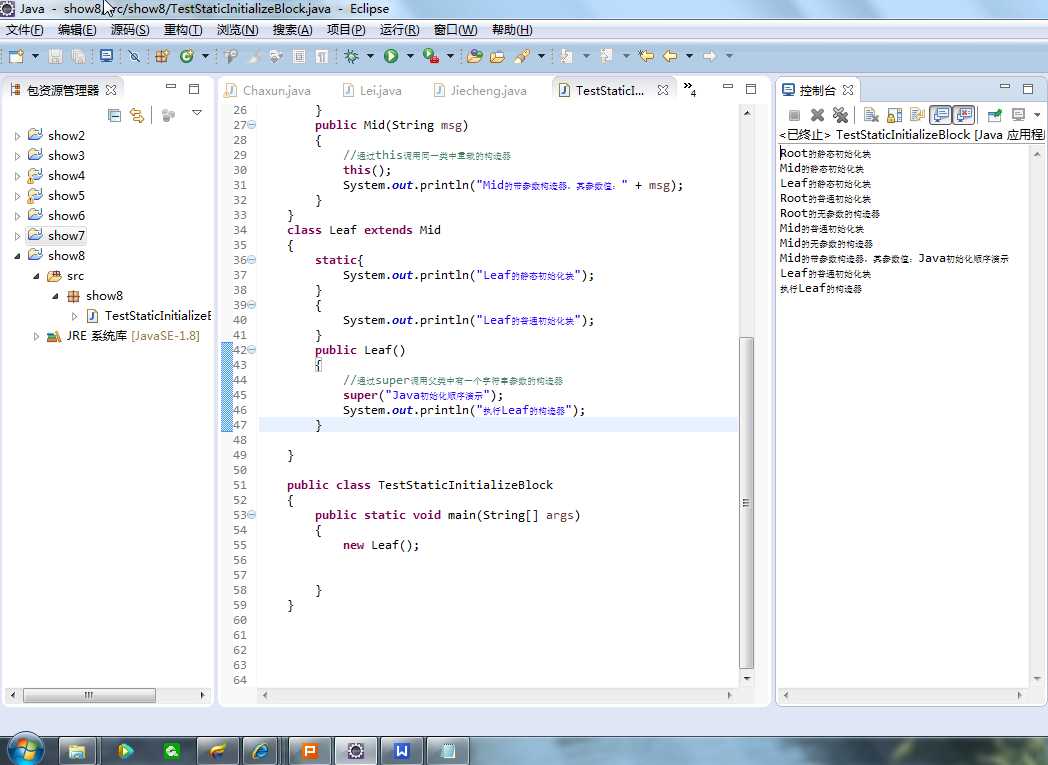Click Collapse All in Package Explorer
This screenshot has height=765, width=1048.
point(114,116)
